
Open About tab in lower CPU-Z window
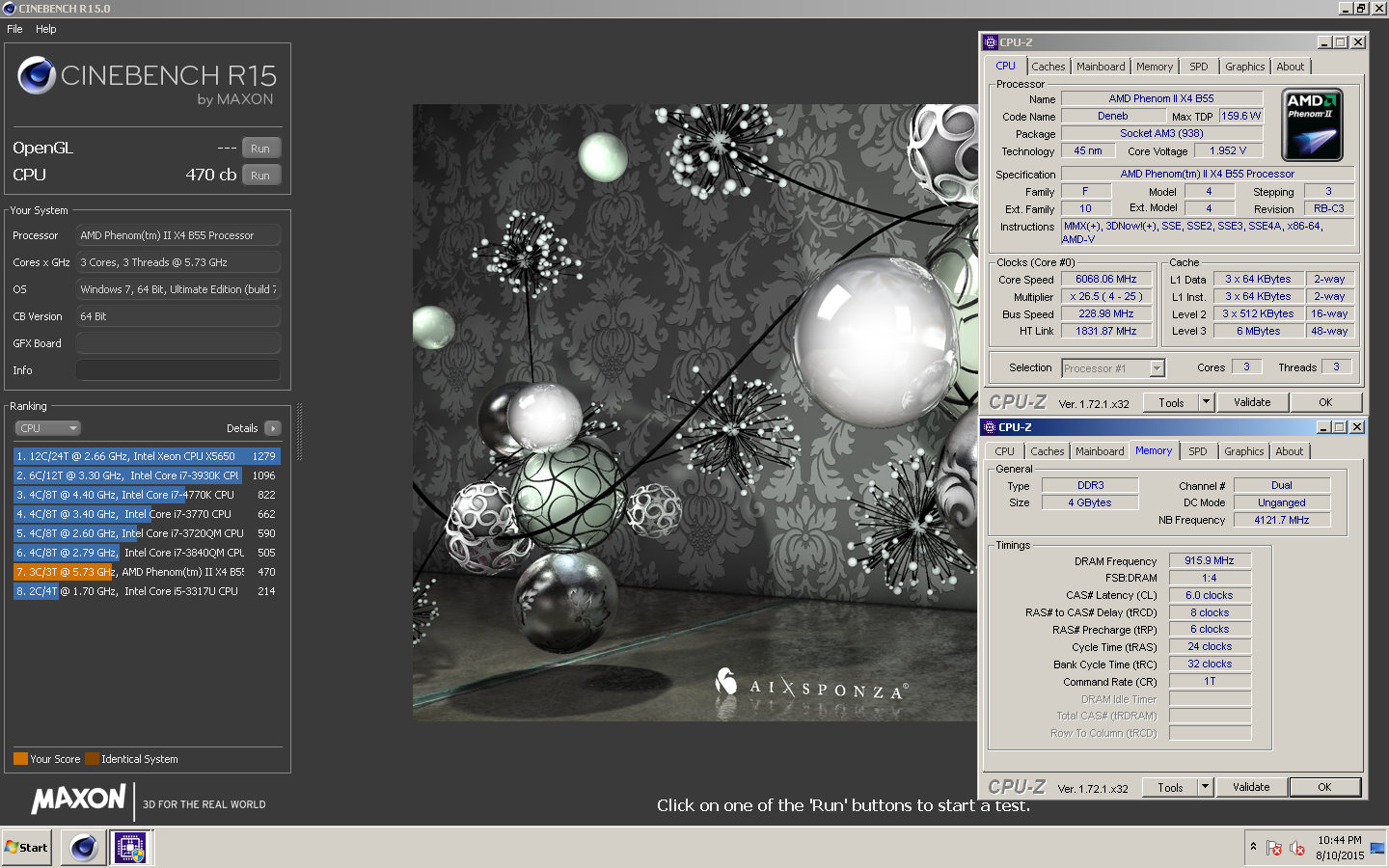click(x=1290, y=451)
